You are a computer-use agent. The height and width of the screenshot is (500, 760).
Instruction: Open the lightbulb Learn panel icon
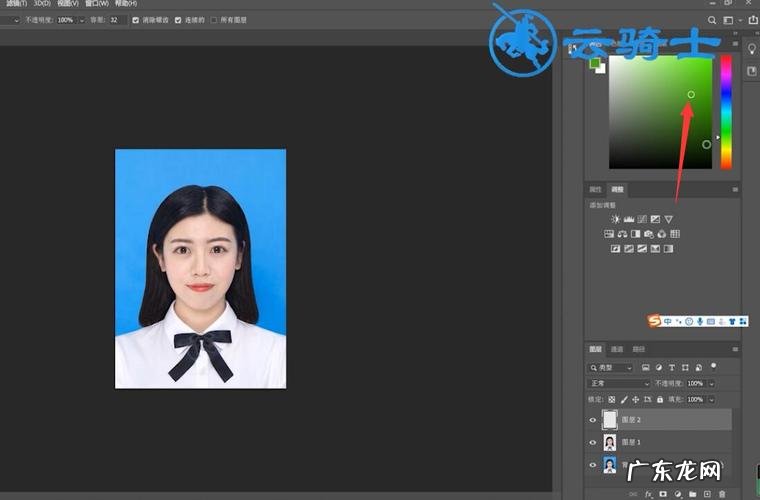[752, 49]
